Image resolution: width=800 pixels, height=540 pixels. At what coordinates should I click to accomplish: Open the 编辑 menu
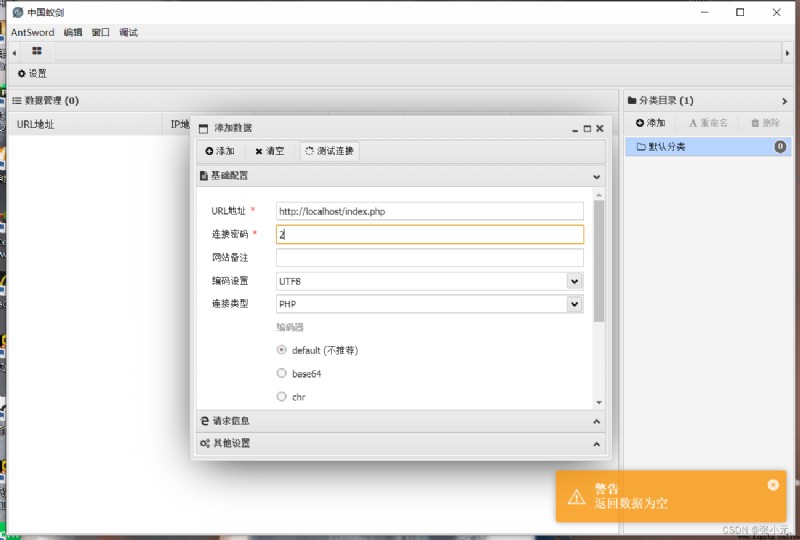pyautogui.click(x=73, y=33)
